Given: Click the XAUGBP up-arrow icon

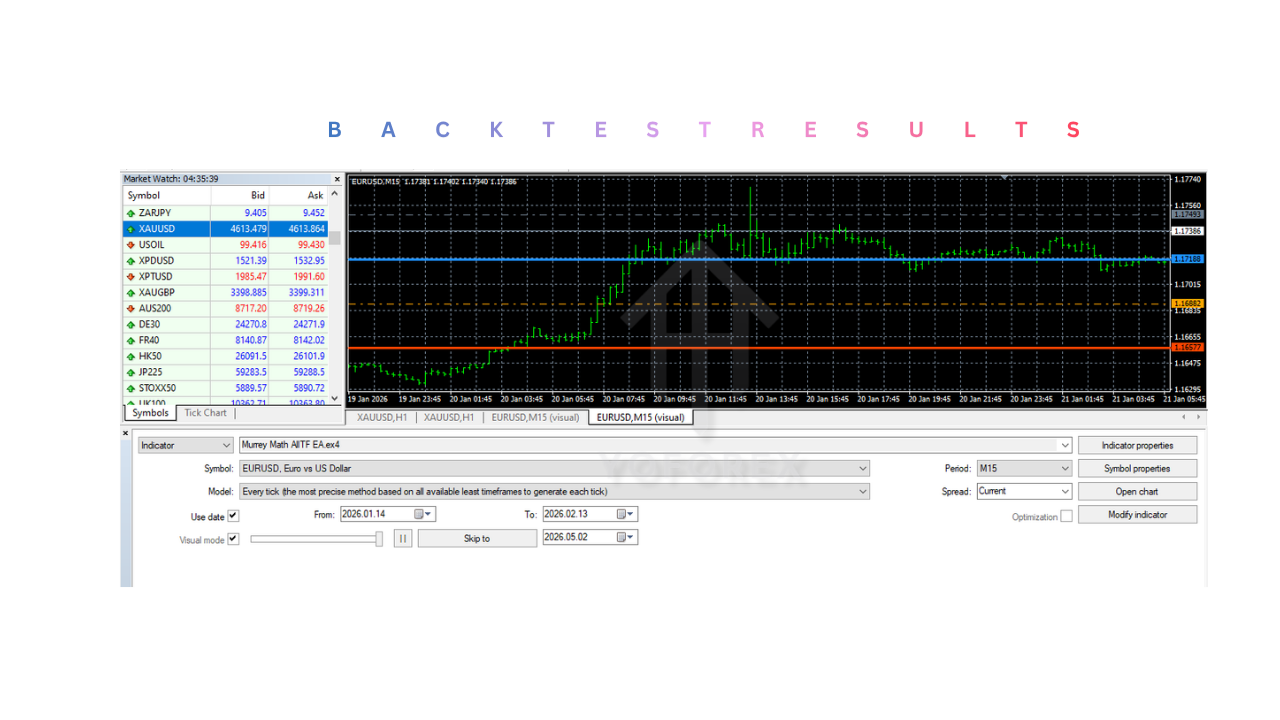Looking at the screenshot, I should (x=130, y=293).
